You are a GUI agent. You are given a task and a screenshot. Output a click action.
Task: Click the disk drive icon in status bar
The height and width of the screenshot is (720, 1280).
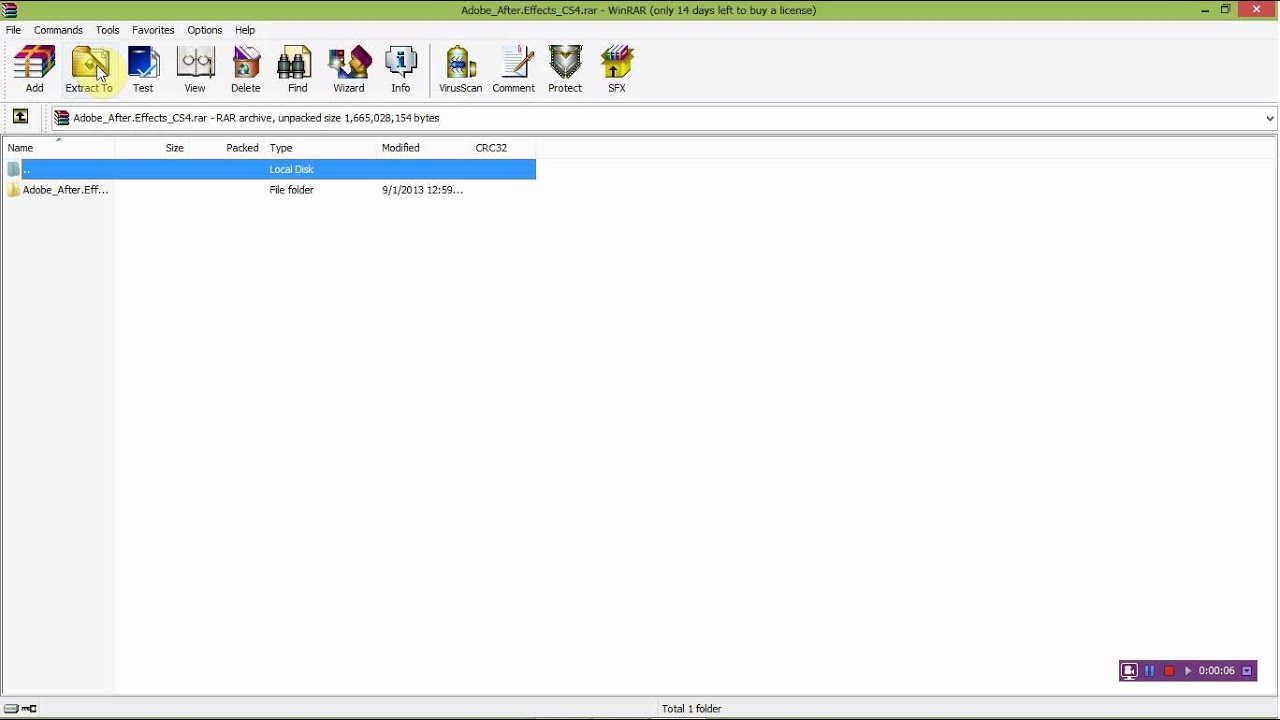coord(11,709)
